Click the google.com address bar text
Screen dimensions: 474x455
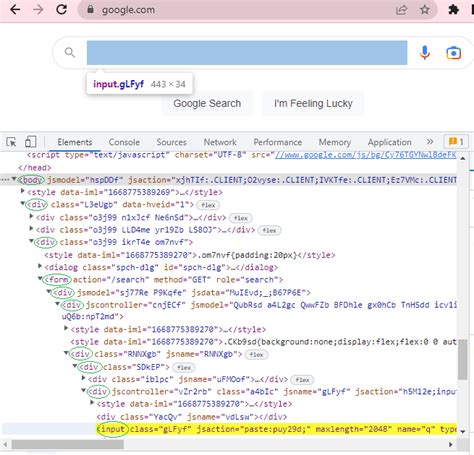128,10
